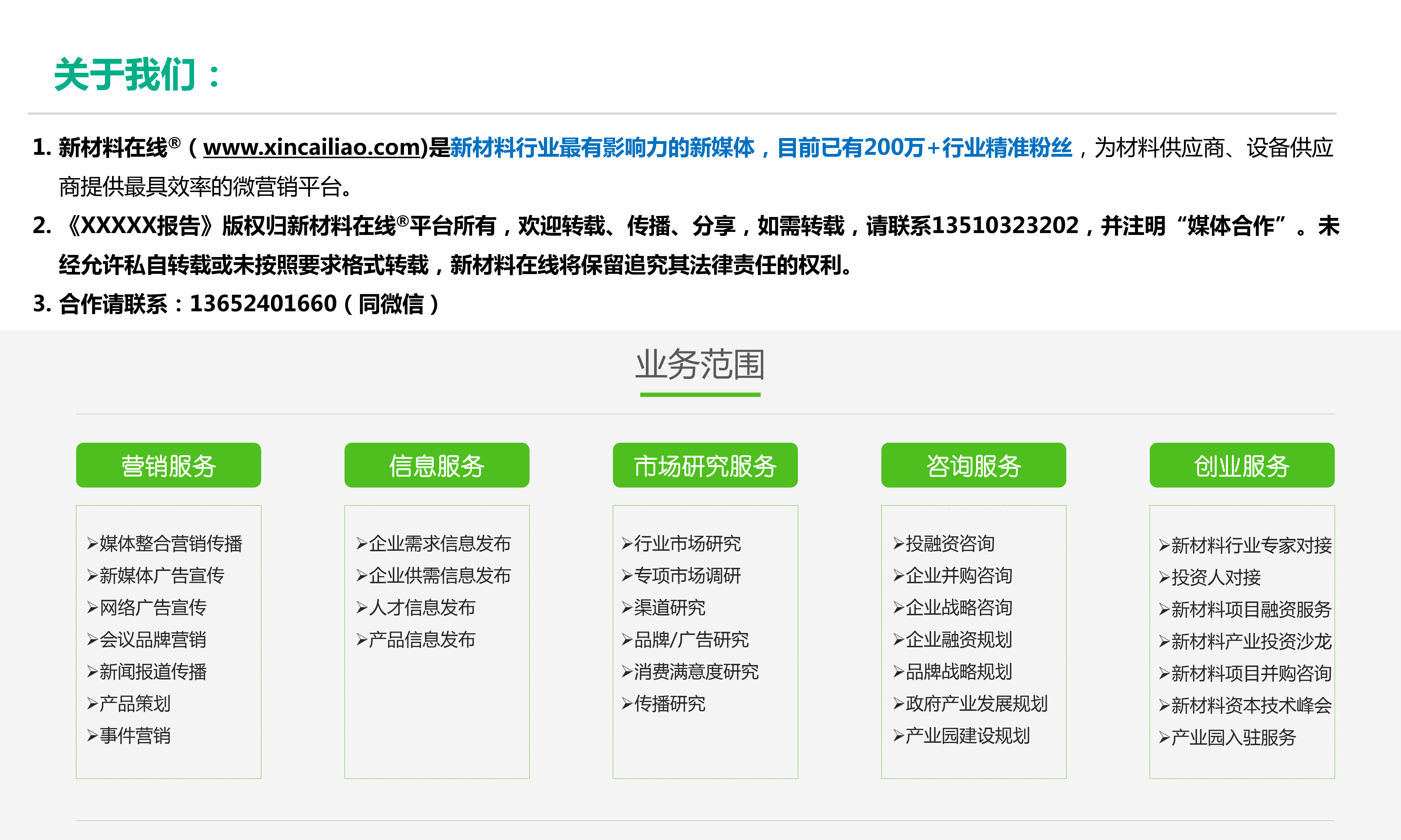This screenshot has height=840, width=1401.
Task: Click the 创业服务 green button
Action: coord(1242,465)
